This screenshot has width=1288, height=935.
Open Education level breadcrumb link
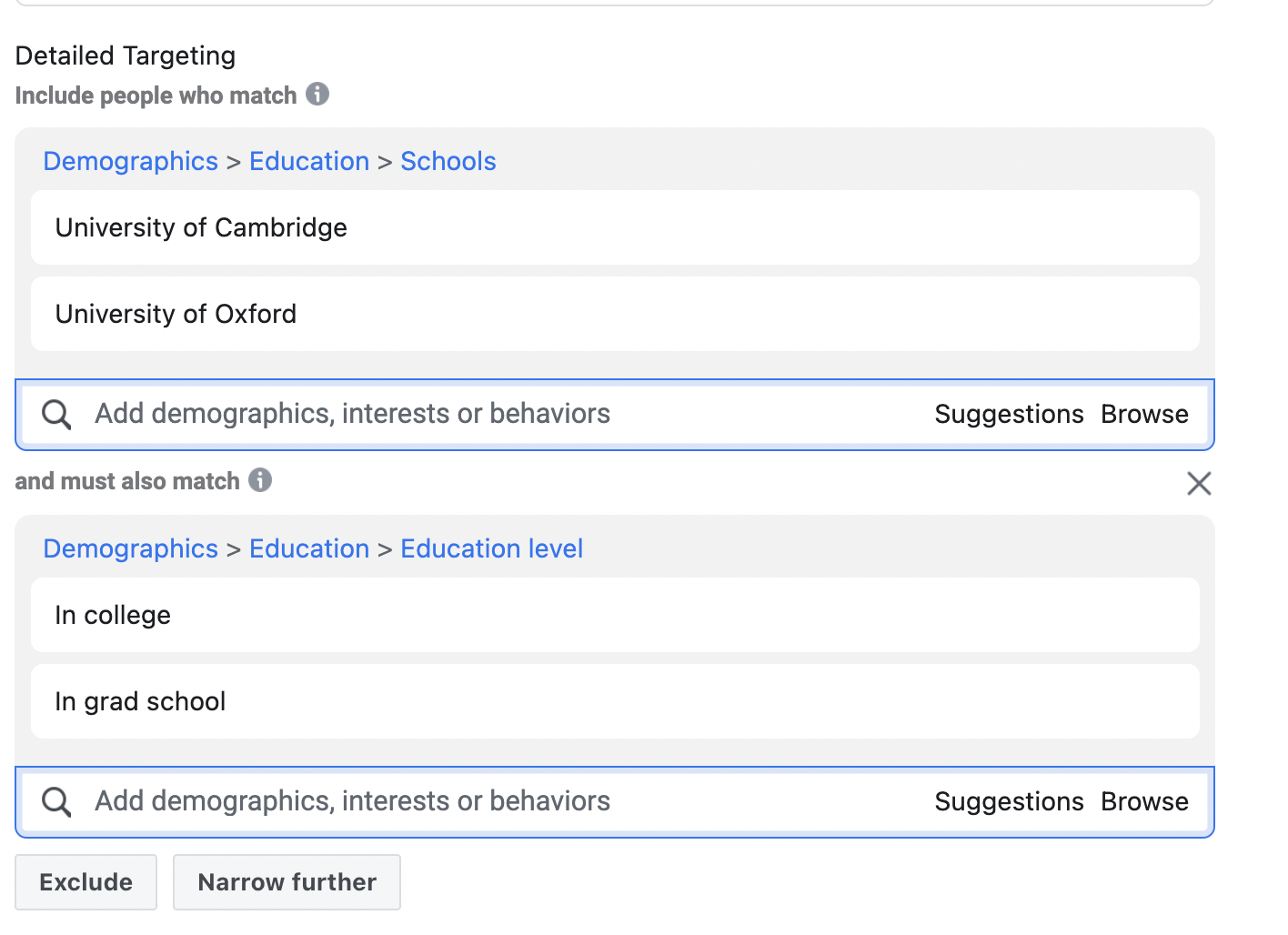[492, 548]
